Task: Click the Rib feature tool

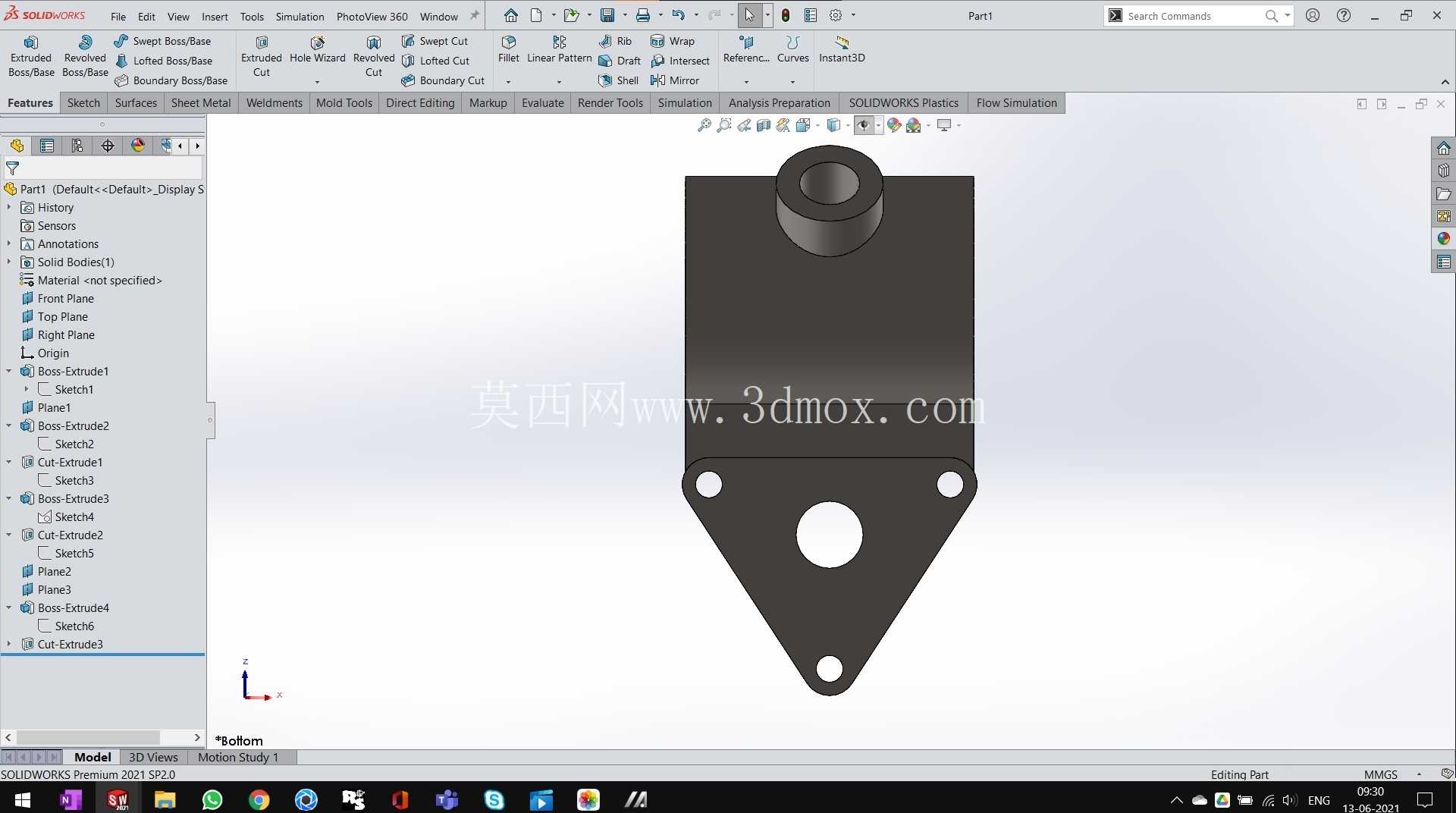Action: point(615,41)
